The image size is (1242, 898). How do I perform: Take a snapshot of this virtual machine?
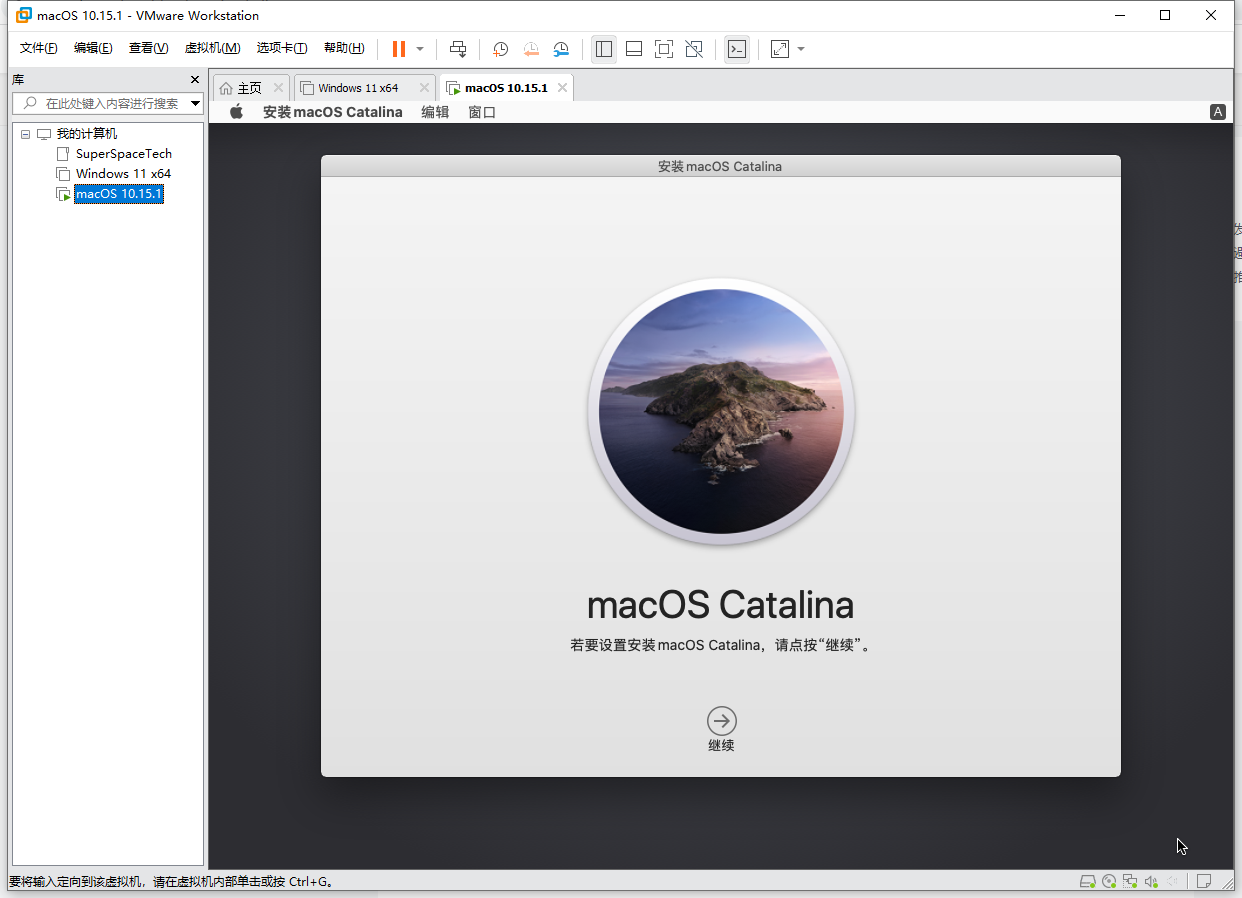coord(501,49)
